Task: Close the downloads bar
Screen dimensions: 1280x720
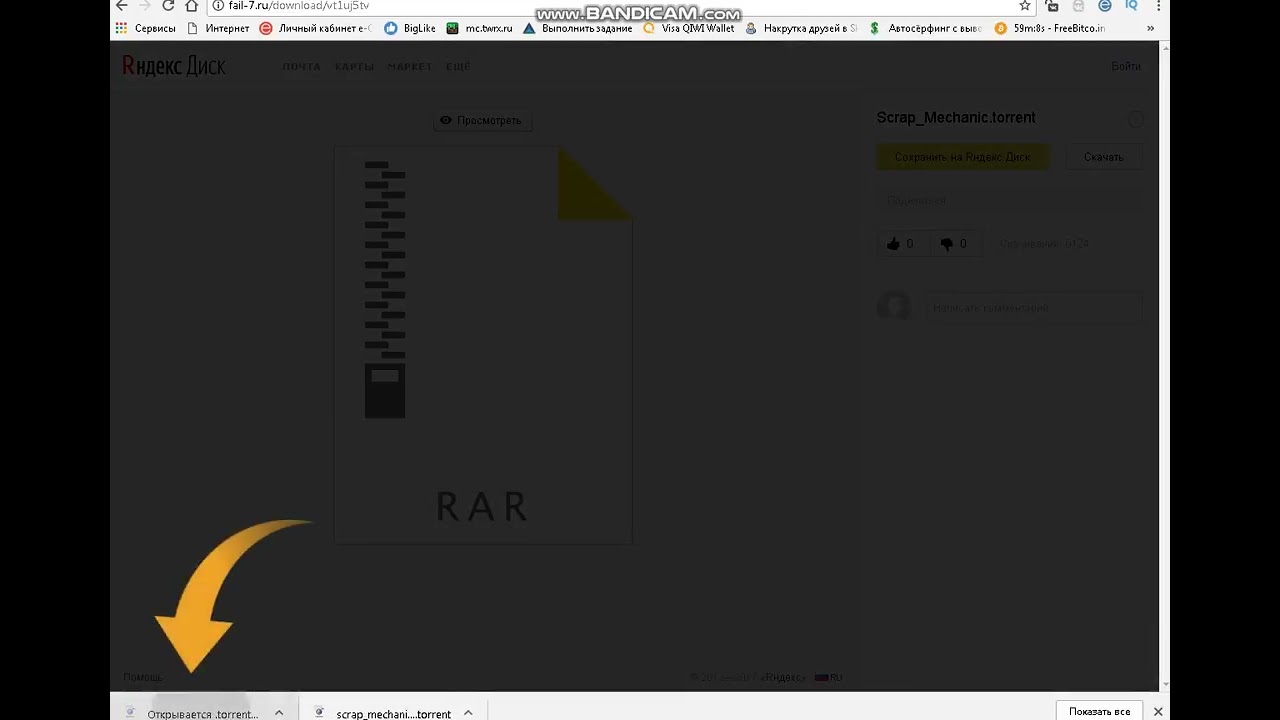Action: click(1158, 712)
